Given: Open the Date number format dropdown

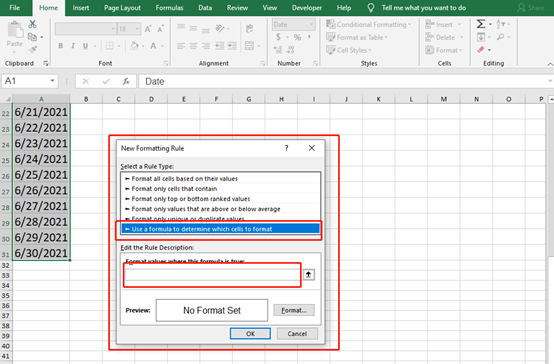Looking at the screenshot, I should 311,24.
